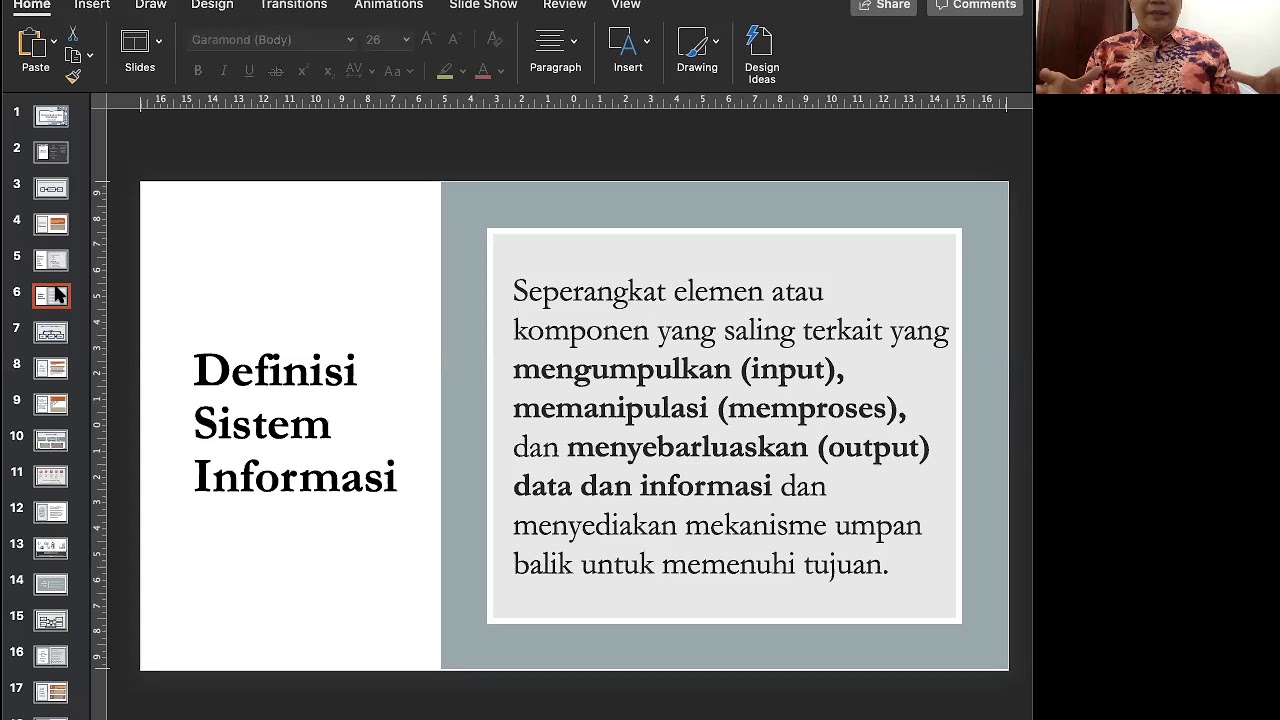Open the Paste options arrow
This screenshot has height=720, width=1280.
[x=53, y=42]
